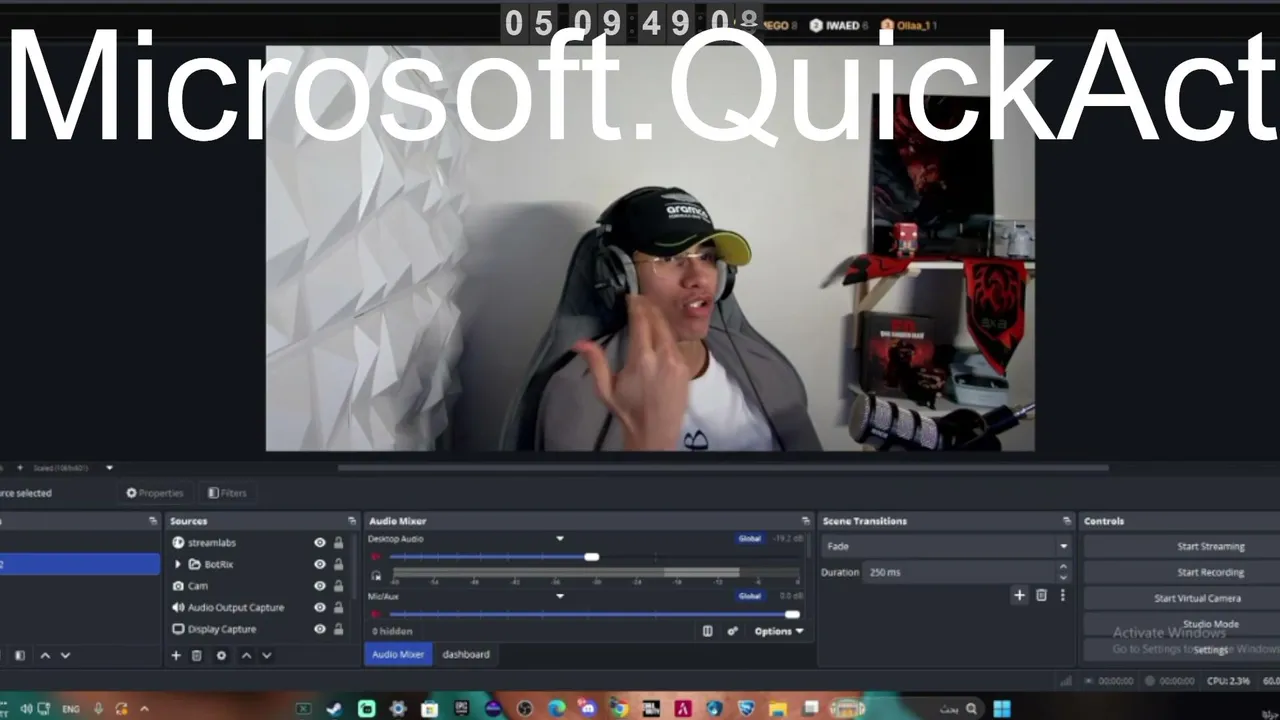Open scene filters icon in Scenes footer
The image size is (1280, 720).
coord(20,656)
